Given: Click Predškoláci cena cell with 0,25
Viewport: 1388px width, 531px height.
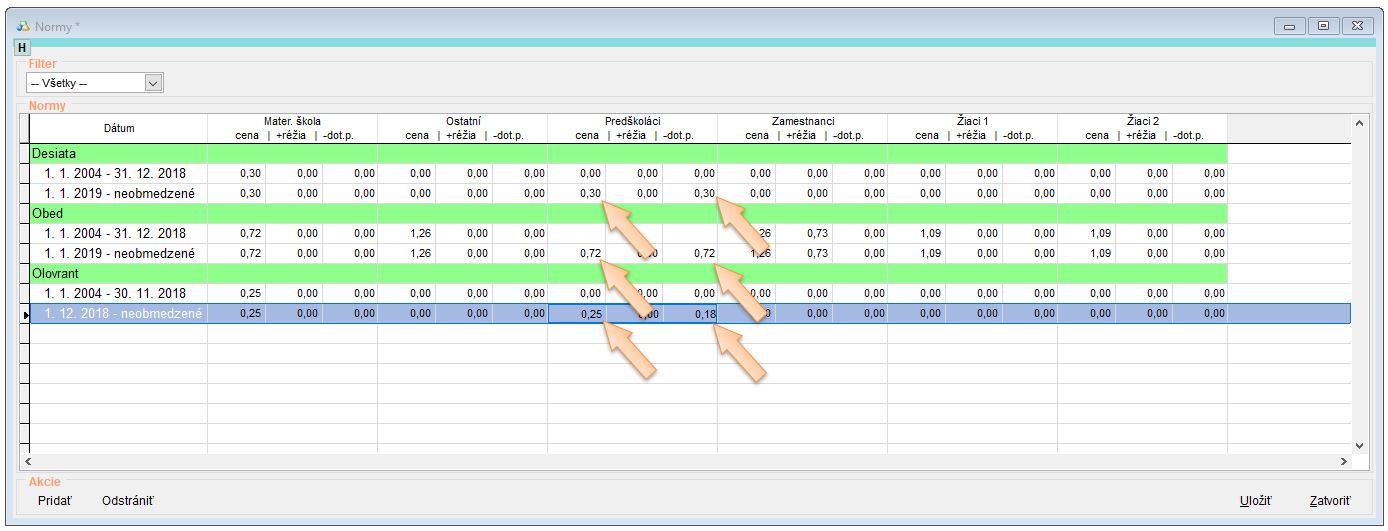Looking at the screenshot, I should coord(579,314).
